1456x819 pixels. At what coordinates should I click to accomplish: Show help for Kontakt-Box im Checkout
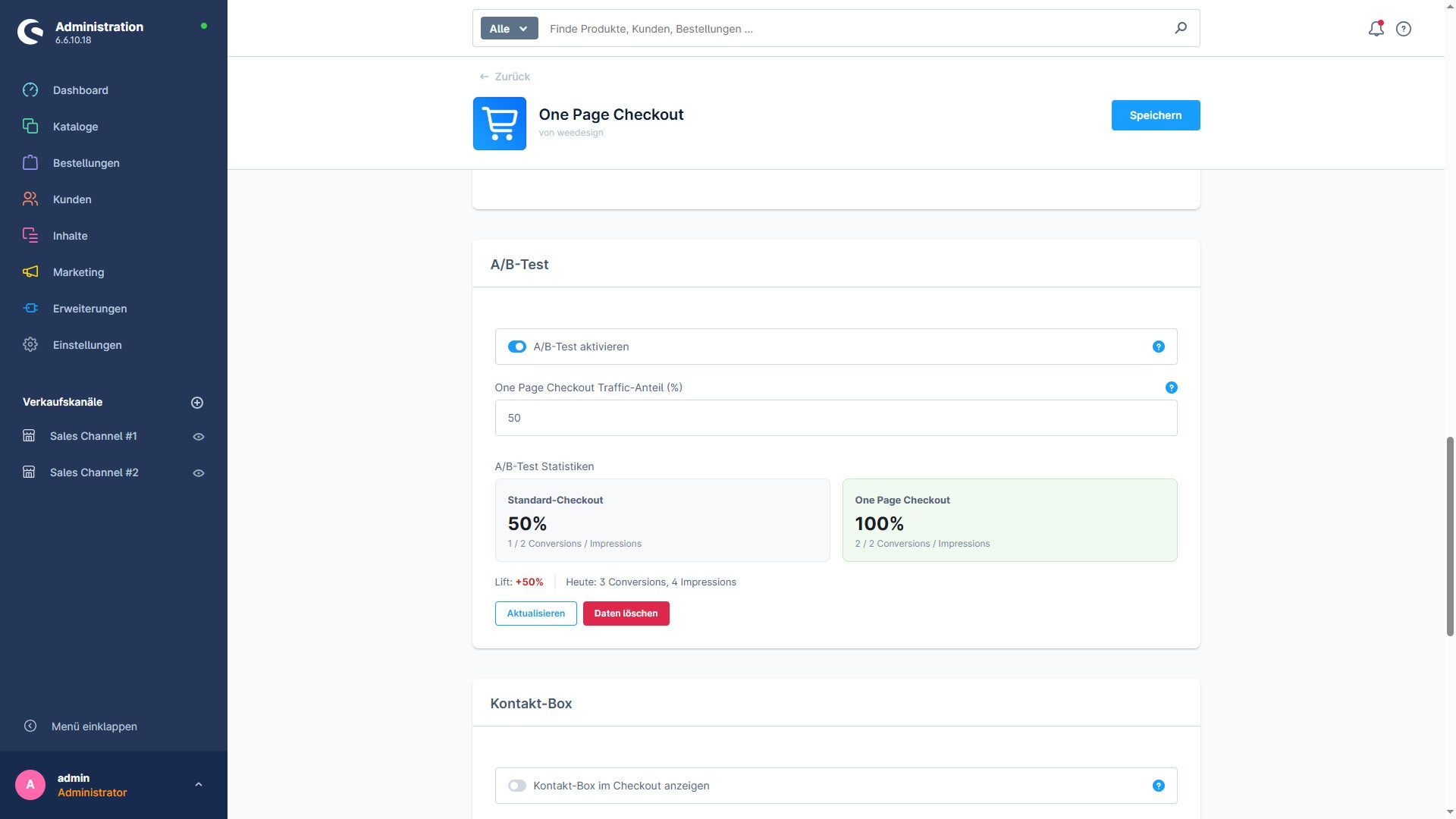(1159, 786)
